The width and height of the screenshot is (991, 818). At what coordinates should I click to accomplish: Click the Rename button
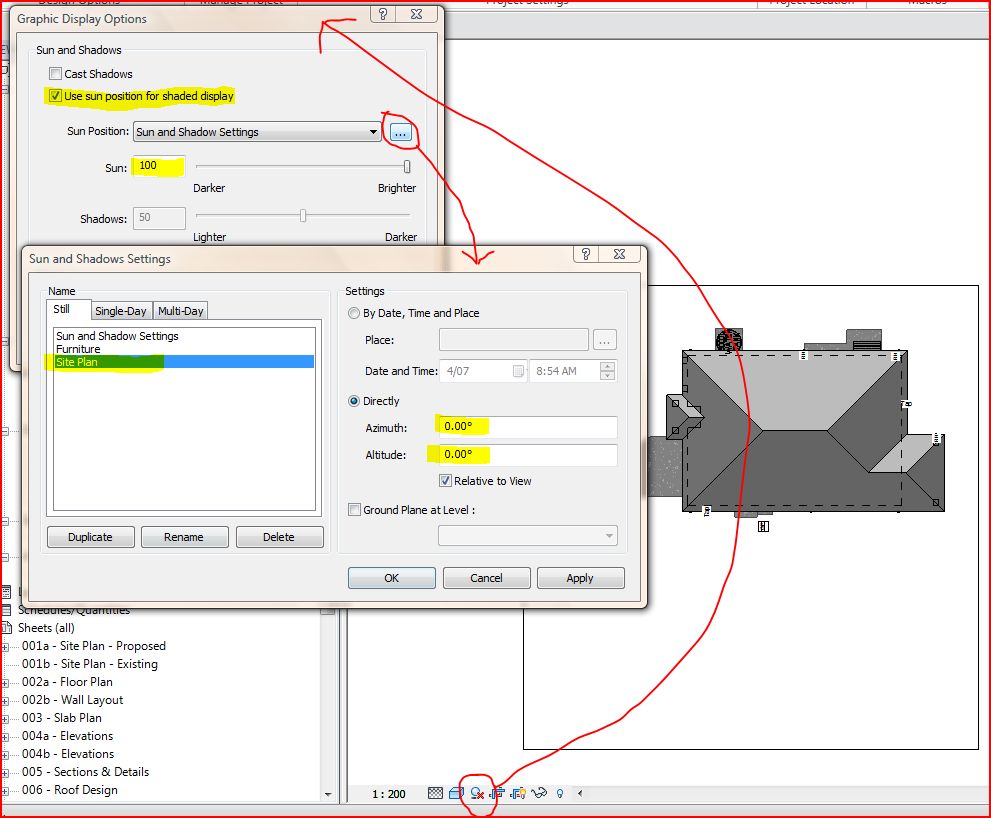pyautogui.click(x=184, y=537)
